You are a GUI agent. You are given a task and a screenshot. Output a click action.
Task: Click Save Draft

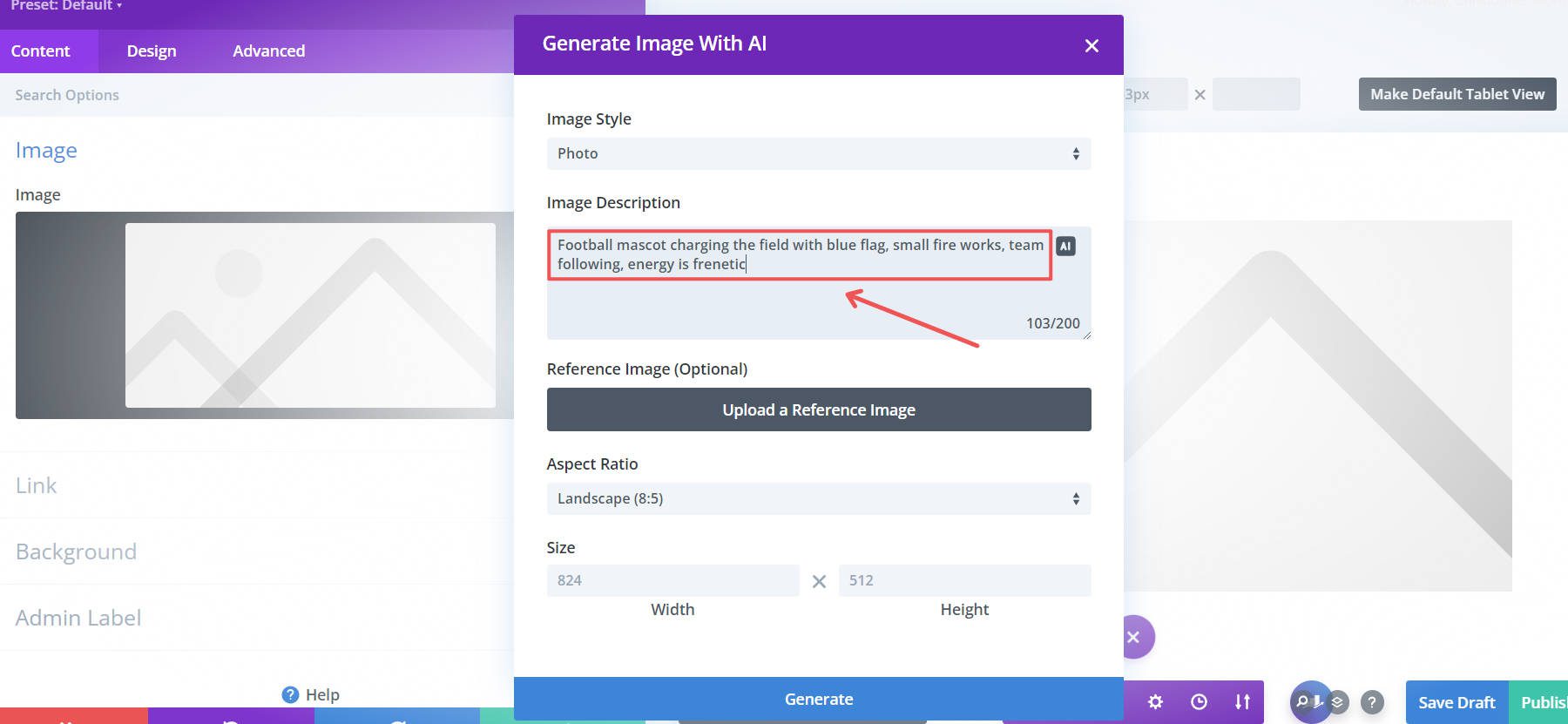[1456, 702]
